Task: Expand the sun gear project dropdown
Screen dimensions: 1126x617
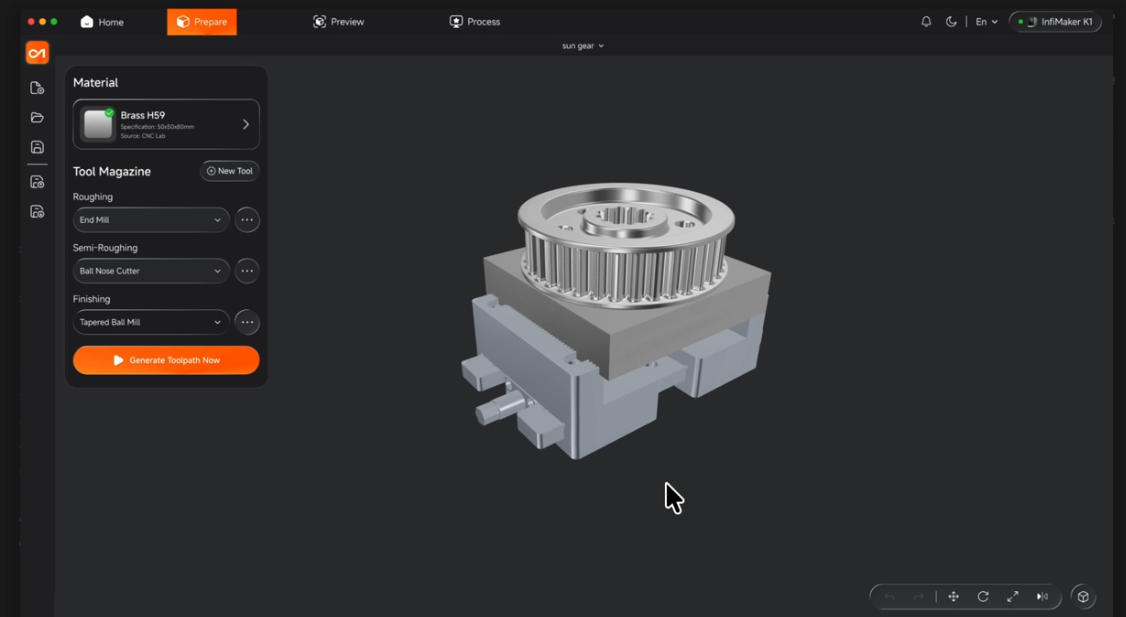Action: coord(582,46)
